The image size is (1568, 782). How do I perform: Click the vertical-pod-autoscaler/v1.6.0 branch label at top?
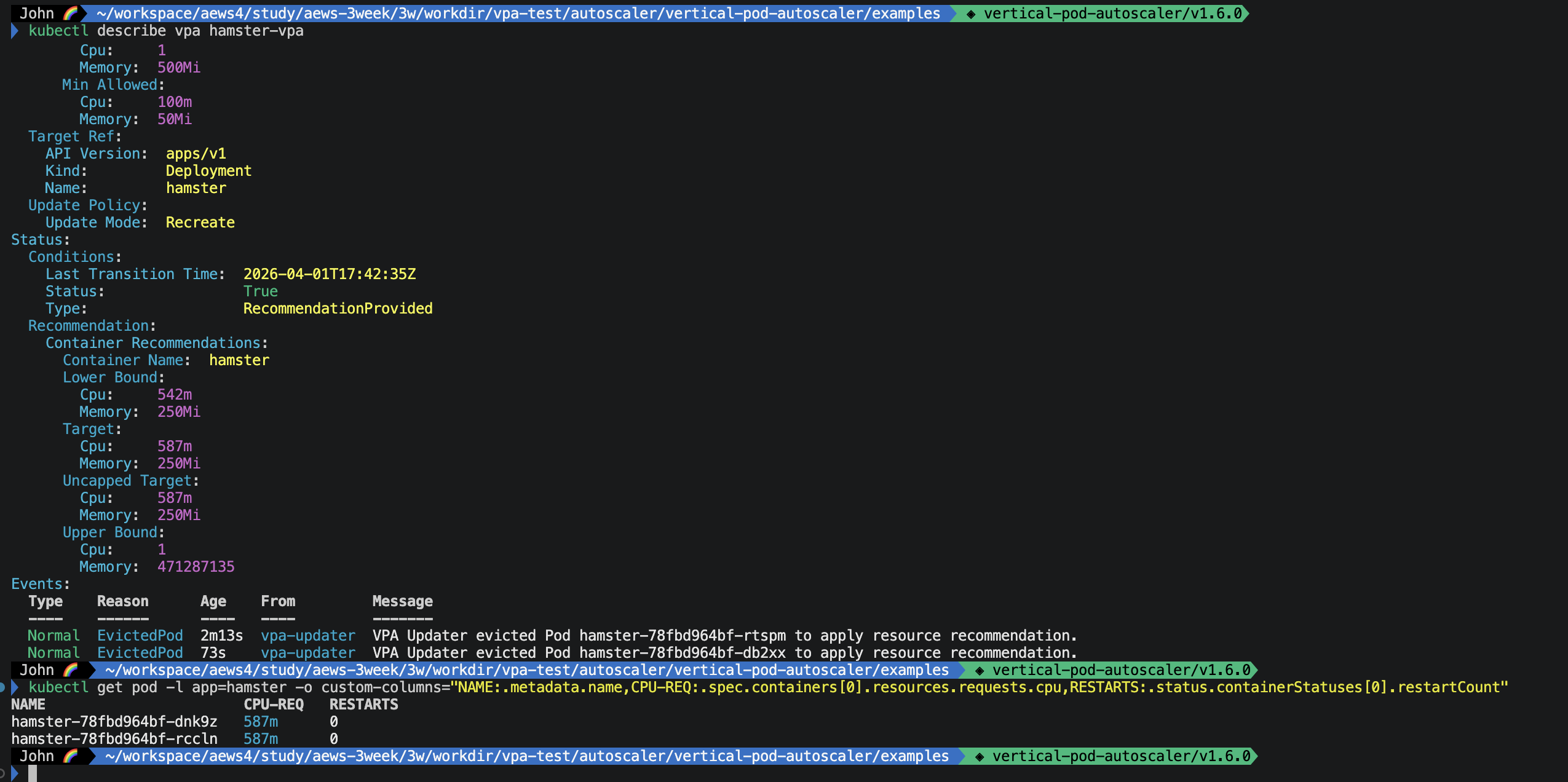pyautogui.click(x=1112, y=13)
